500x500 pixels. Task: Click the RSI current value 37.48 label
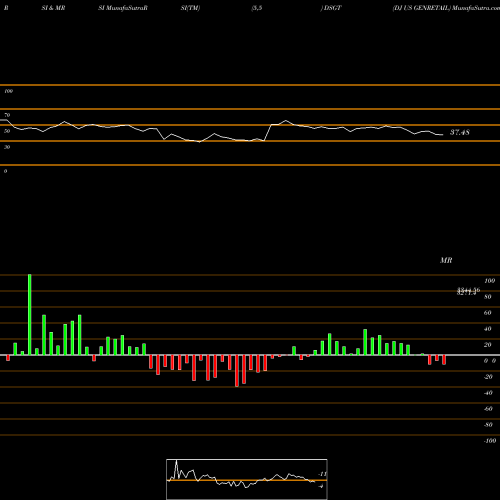[x=460, y=132]
